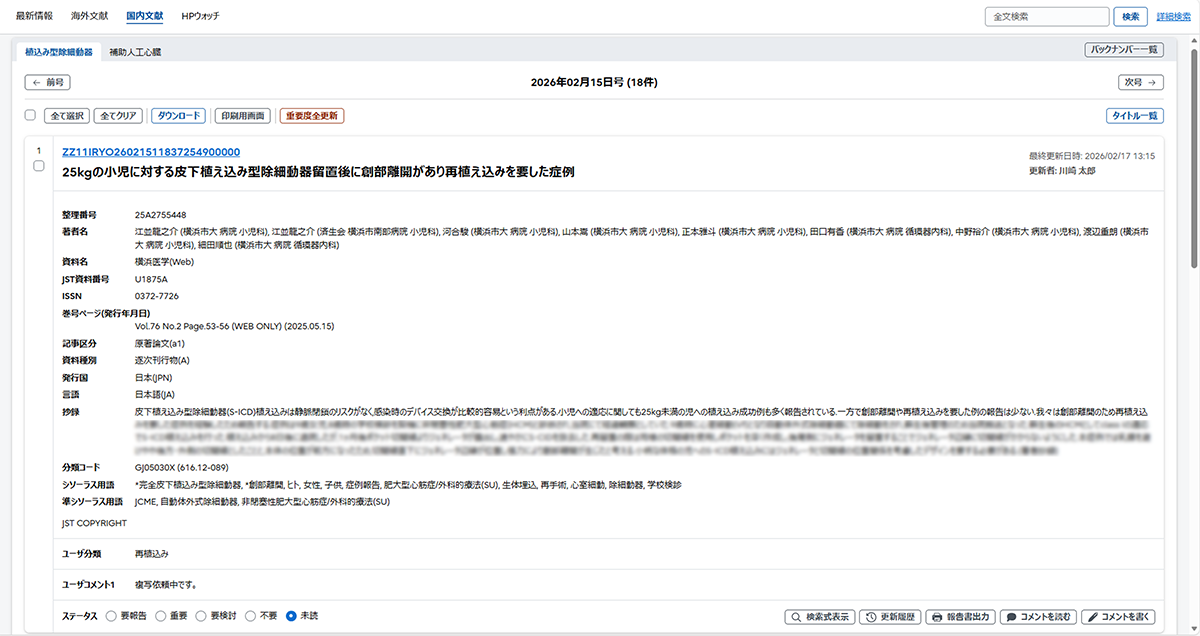Open バックナンバー一覧 list
The height and width of the screenshot is (636, 1200).
click(x=1124, y=50)
